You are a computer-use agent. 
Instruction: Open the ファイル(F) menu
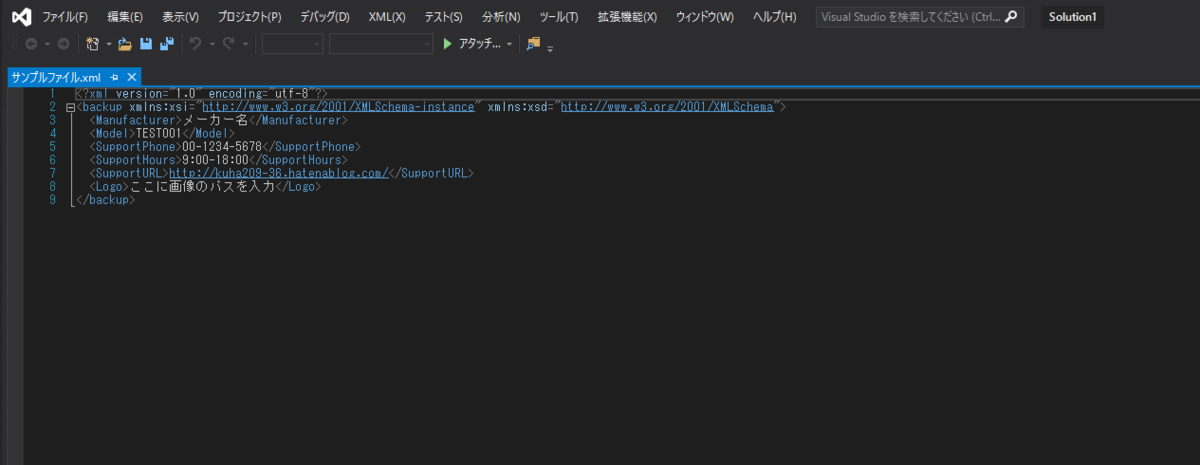(x=65, y=17)
